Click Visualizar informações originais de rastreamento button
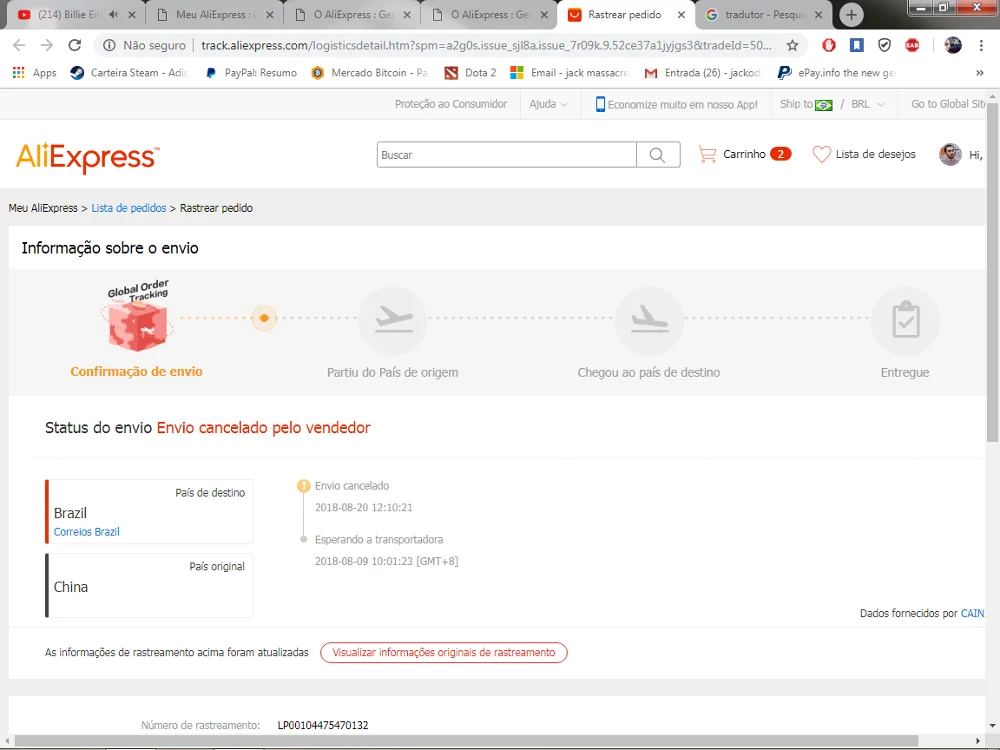Image resolution: width=1000 pixels, height=750 pixels. click(x=444, y=652)
